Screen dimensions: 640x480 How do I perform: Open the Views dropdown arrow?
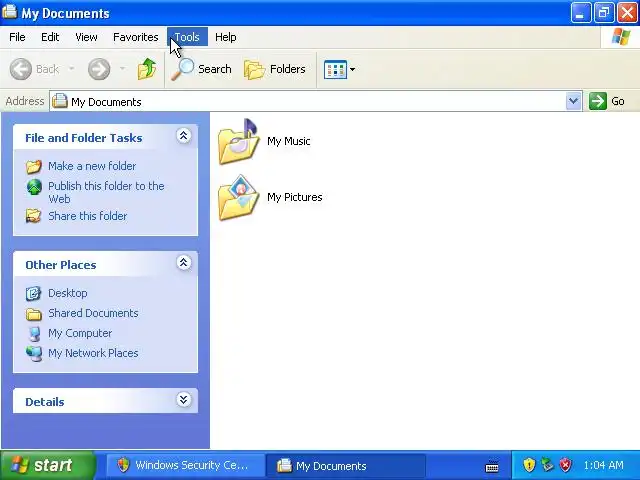(353, 69)
